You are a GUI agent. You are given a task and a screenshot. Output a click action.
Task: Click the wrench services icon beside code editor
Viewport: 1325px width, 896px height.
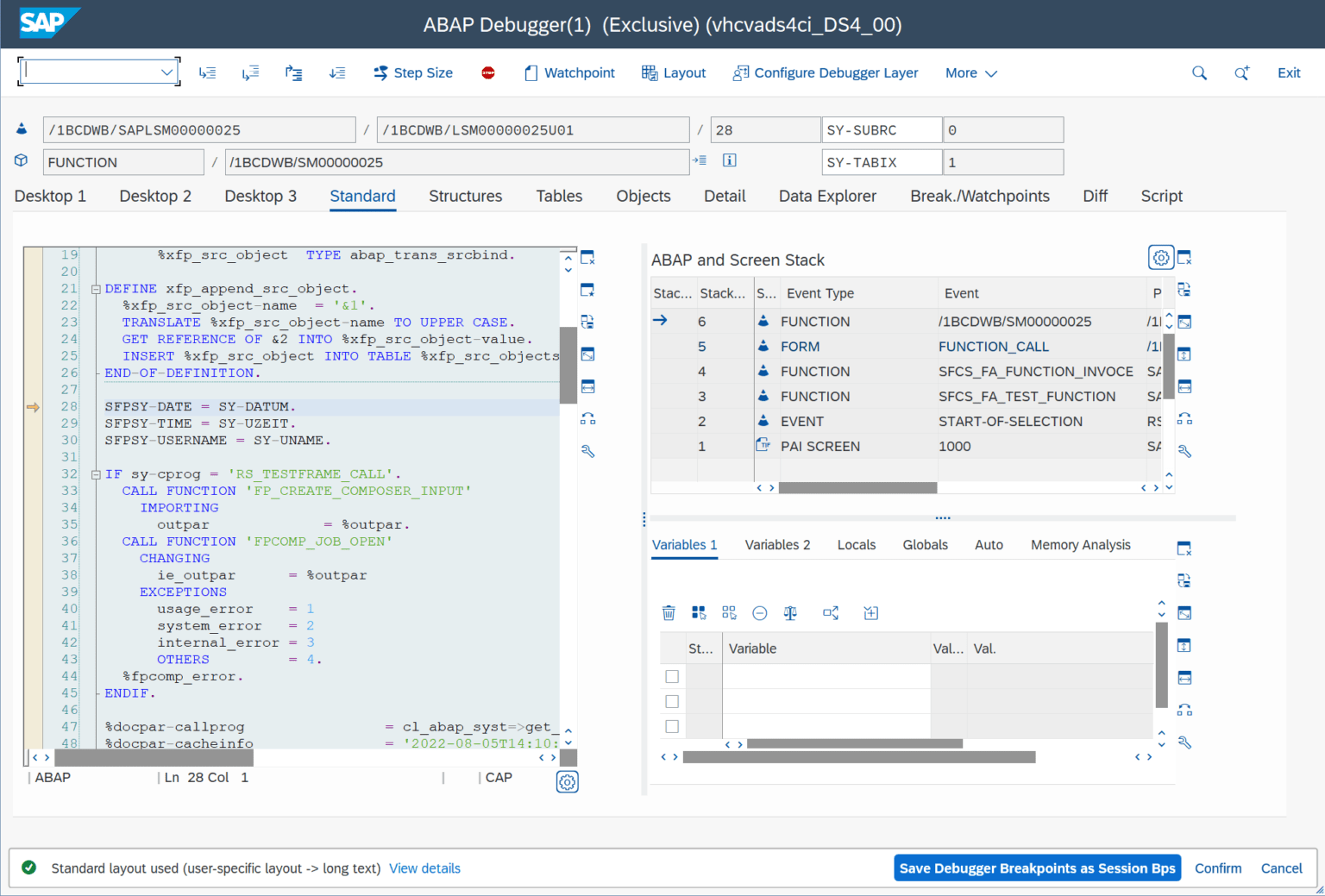(587, 450)
